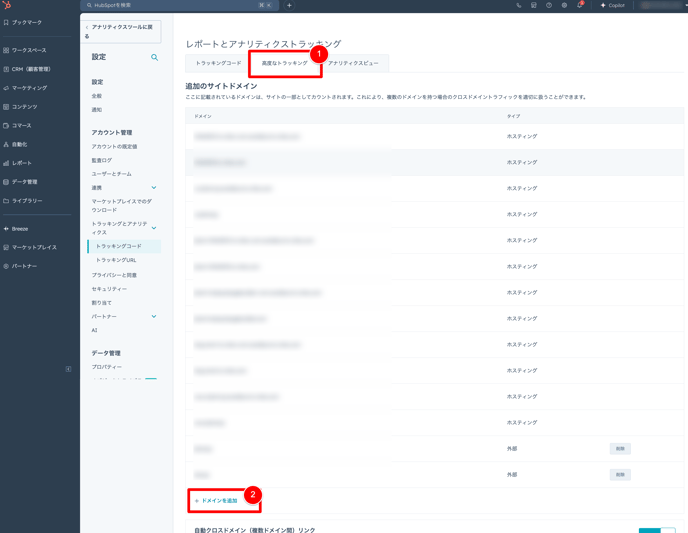Screen dimensions: 688x533
Task: Switch to the アナリティクスビュー tab
Action: 353,63
